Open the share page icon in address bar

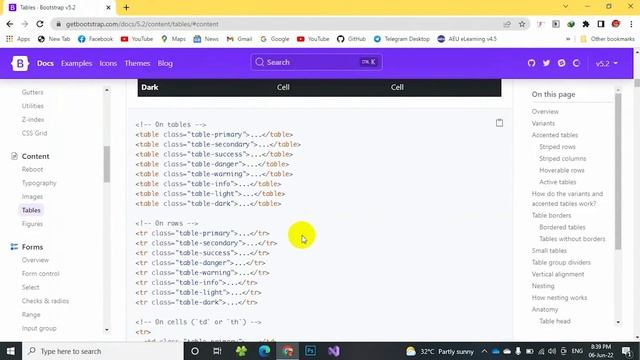[507, 24]
